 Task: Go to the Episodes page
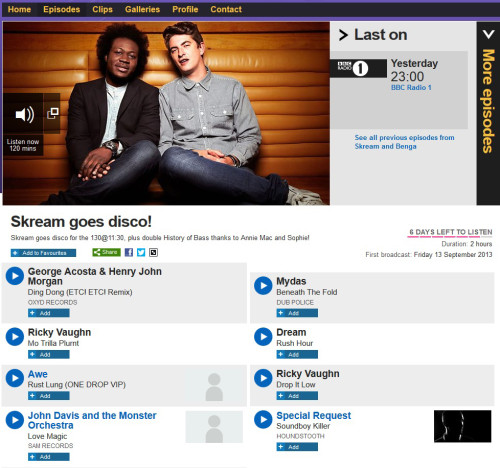pos(62,9)
